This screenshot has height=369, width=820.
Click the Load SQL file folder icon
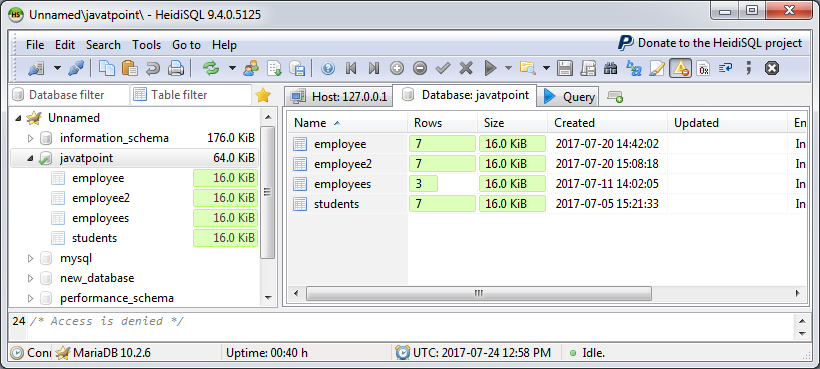pos(527,68)
